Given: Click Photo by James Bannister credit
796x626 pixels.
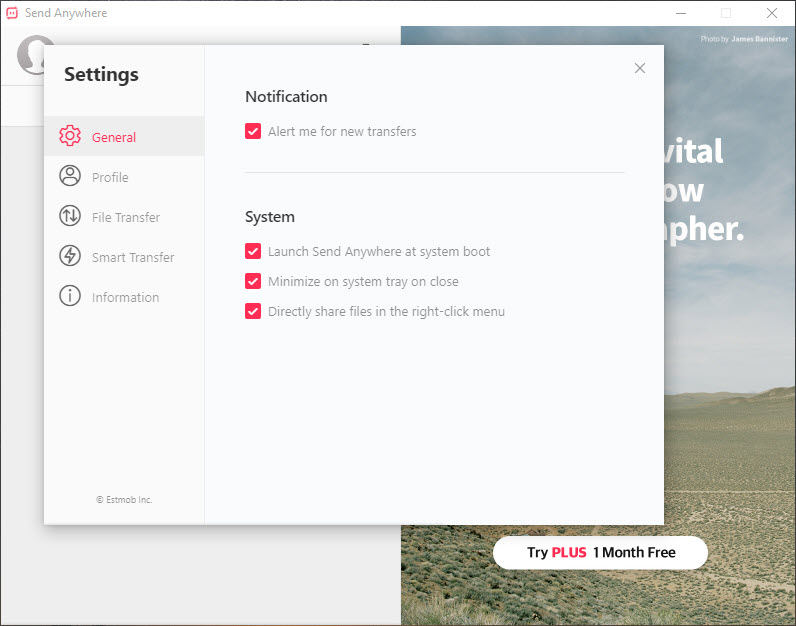Looking at the screenshot, I should [x=744, y=39].
